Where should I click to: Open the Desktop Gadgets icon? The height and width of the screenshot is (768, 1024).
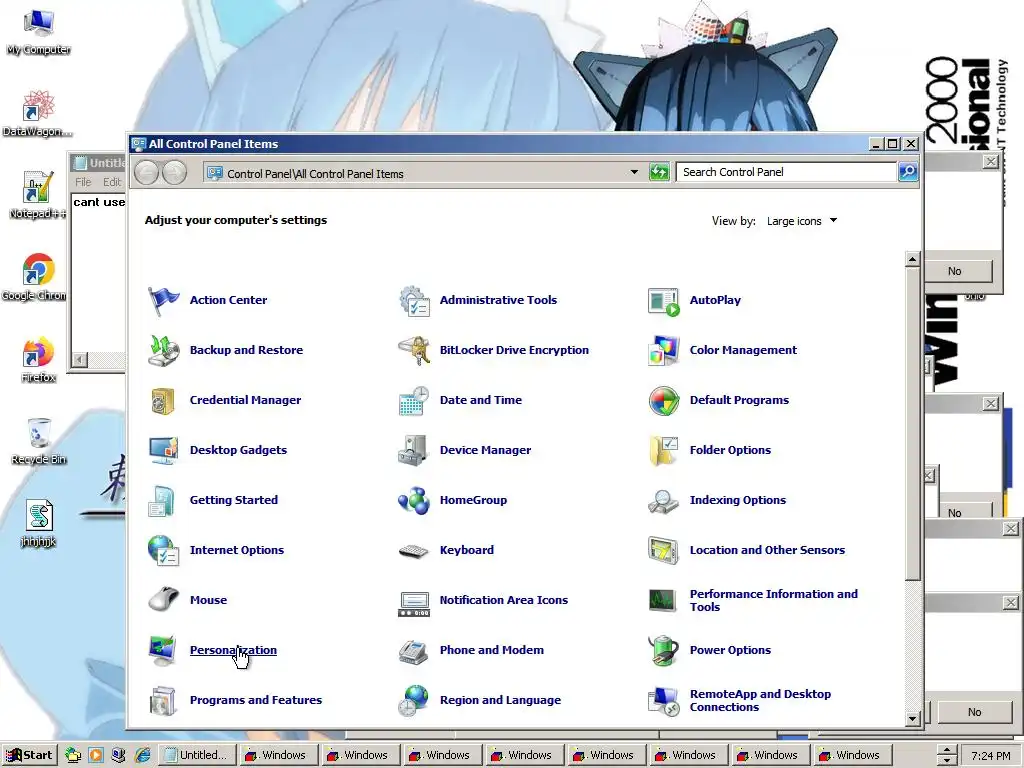[163, 451]
